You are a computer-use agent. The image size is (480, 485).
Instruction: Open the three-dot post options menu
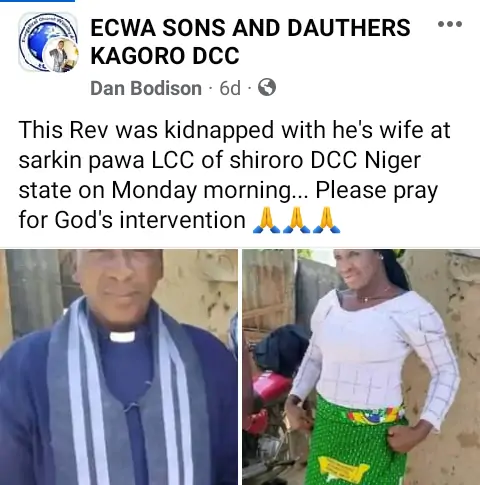[450, 24]
